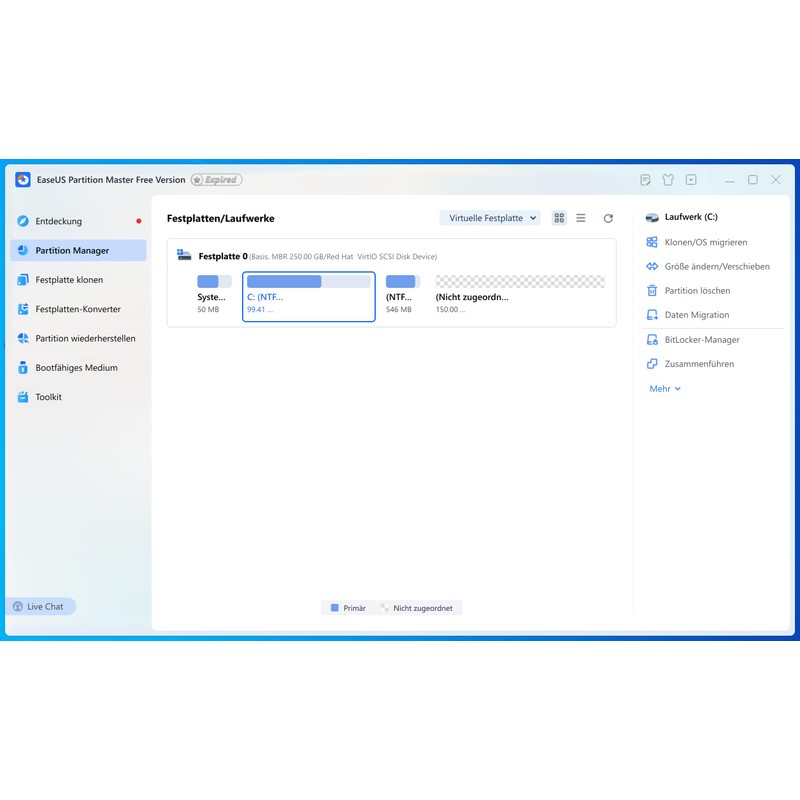Click Größe ändern/Verschieben action
The image size is (800, 800).
tap(716, 267)
